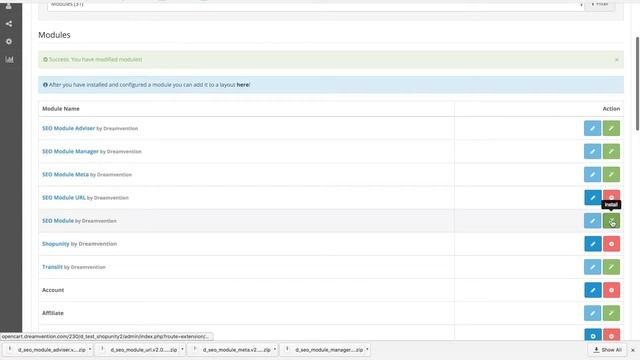
Task: Edit the SEO Module Manager module
Action: [x=592, y=151]
